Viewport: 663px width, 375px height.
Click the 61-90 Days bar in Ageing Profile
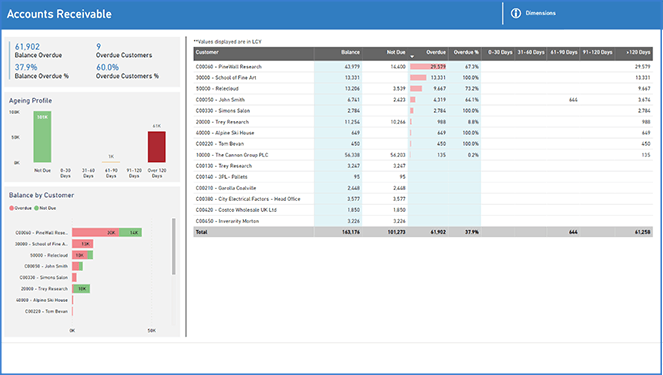[111, 162]
